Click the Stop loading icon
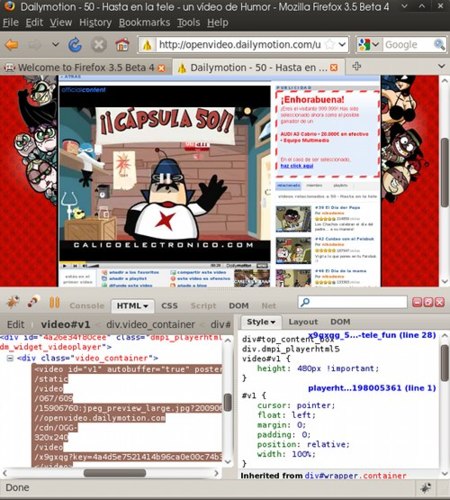The height and width of the screenshot is (500, 450). click(x=99, y=44)
